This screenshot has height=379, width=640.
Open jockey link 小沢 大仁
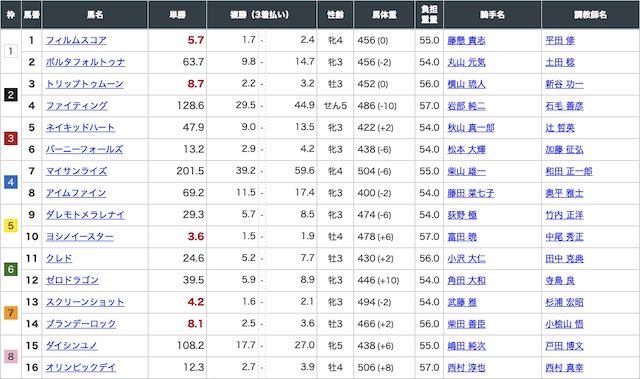pyautogui.click(x=467, y=259)
